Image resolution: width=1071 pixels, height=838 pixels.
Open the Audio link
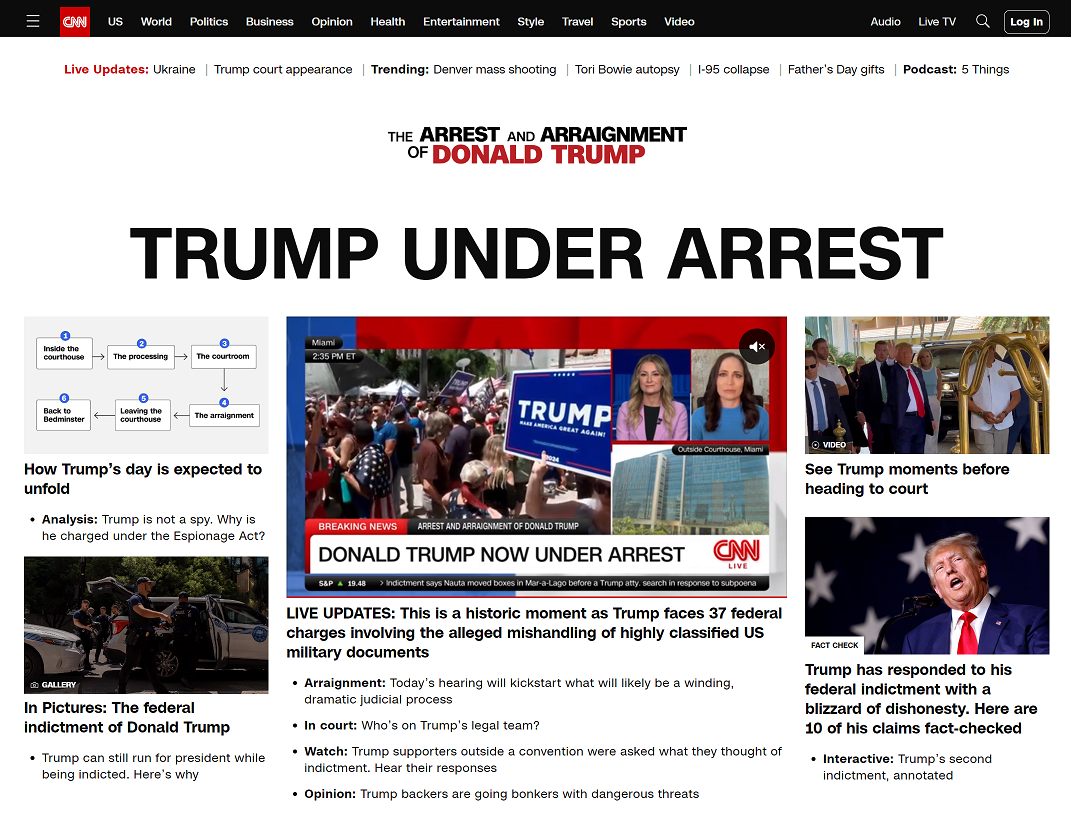tap(885, 21)
